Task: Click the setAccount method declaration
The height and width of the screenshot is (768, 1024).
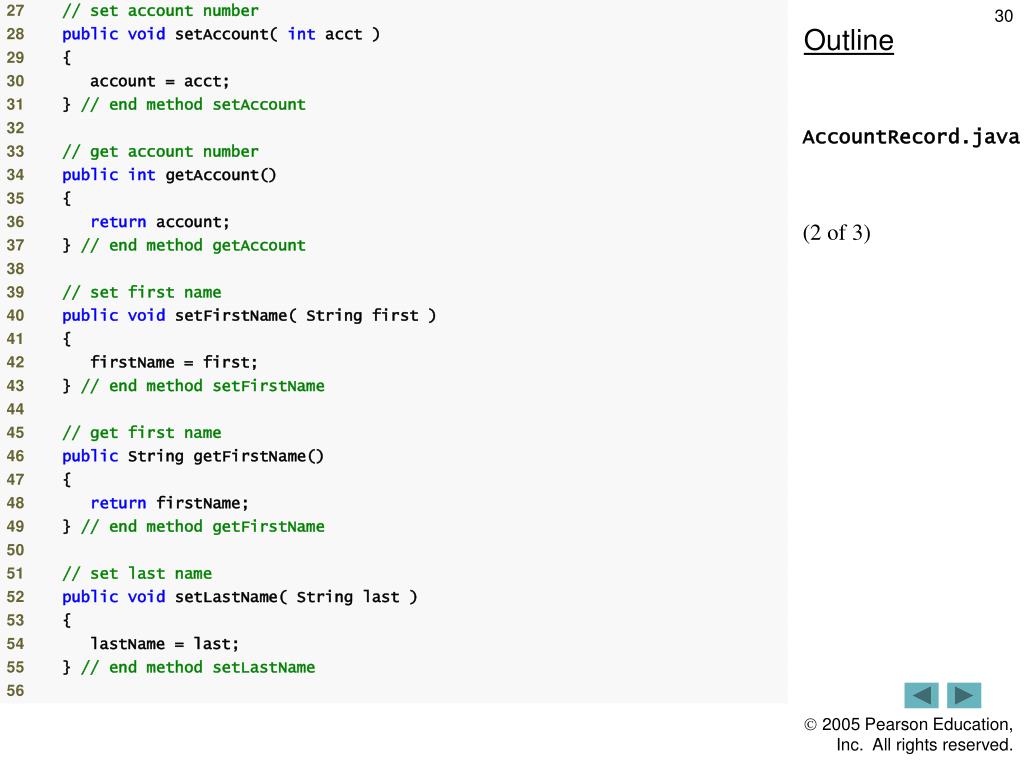Action: point(221,34)
